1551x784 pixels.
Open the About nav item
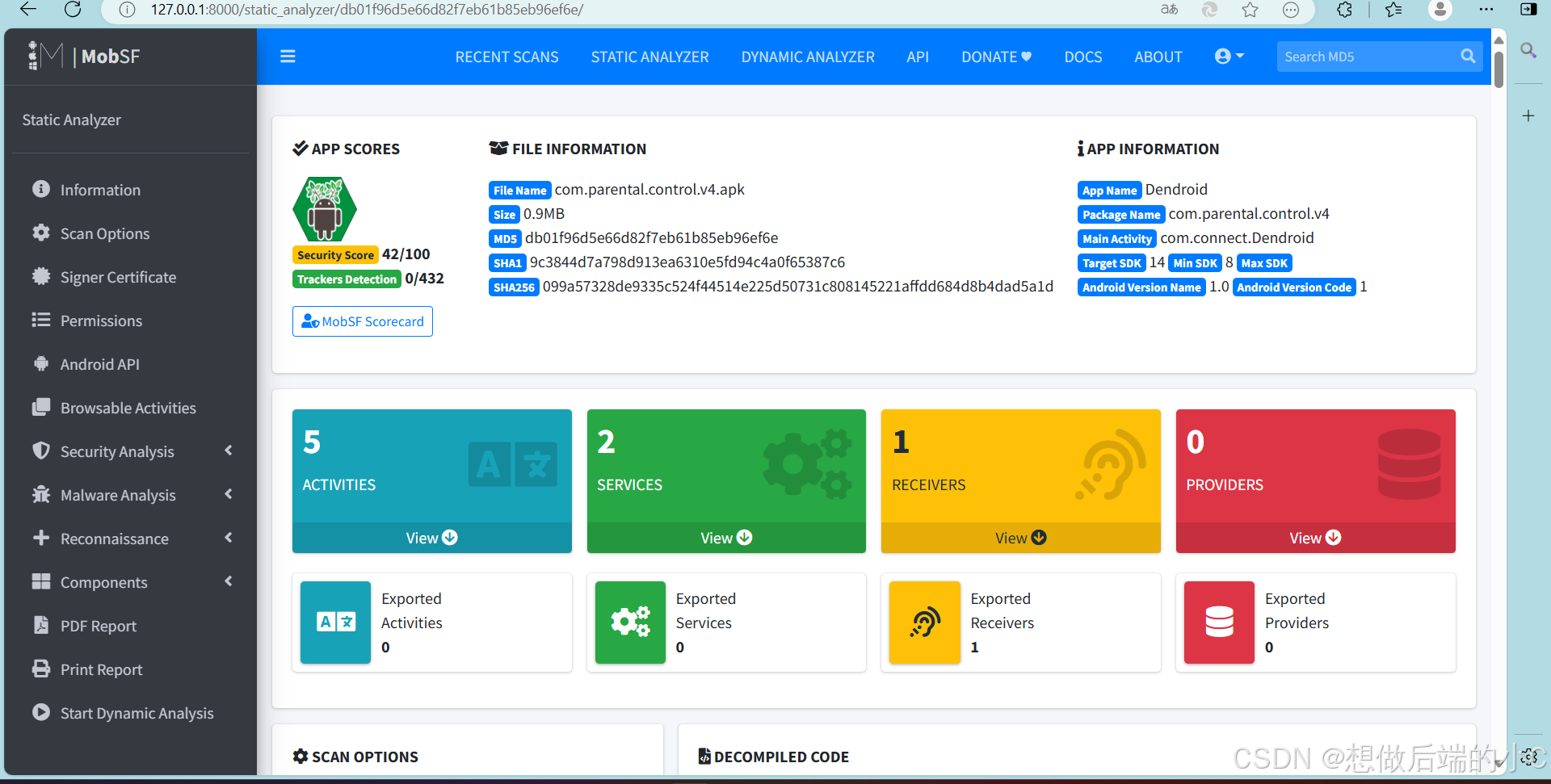coord(1158,57)
